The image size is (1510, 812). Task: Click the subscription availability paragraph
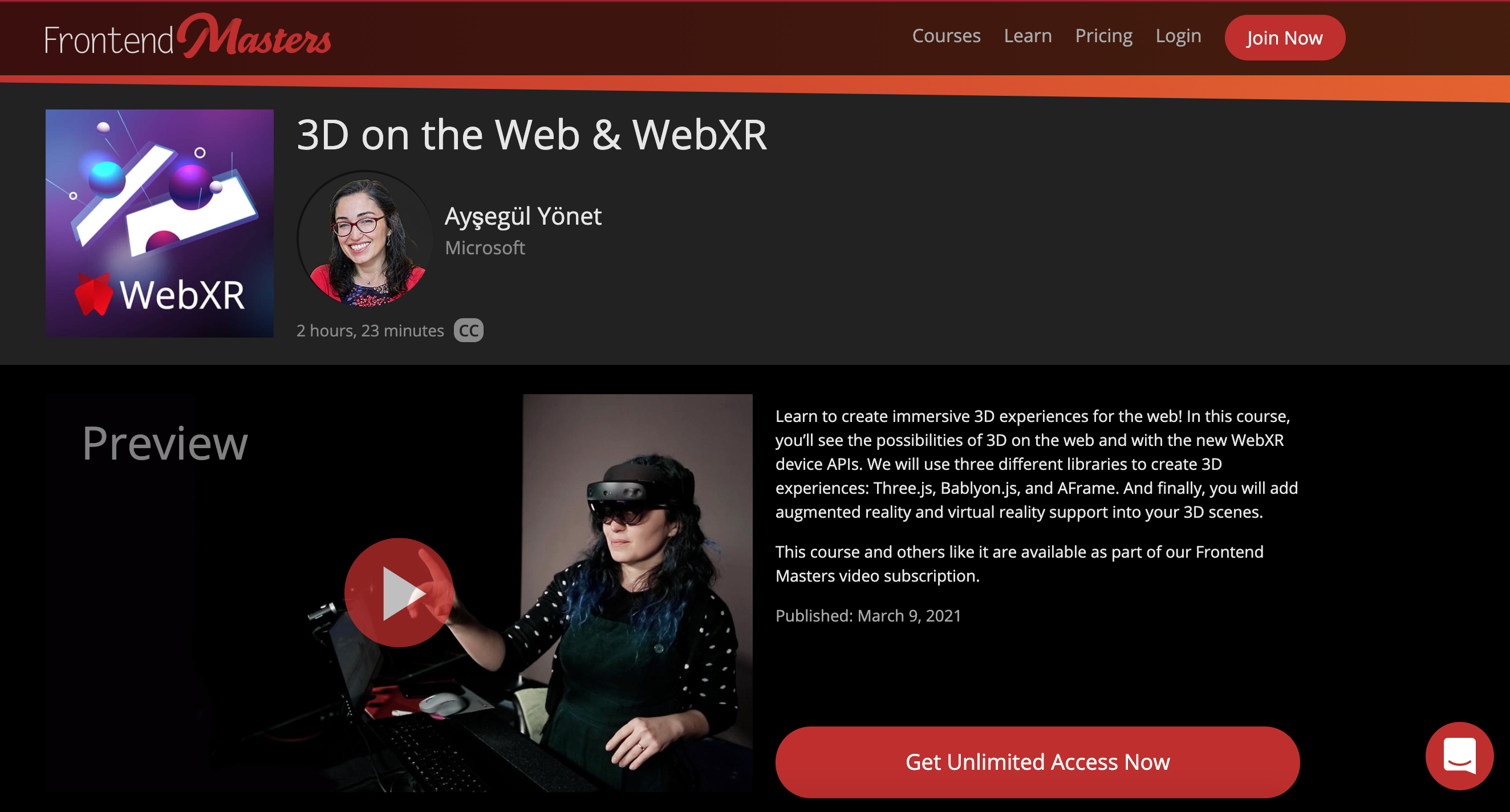click(x=1020, y=563)
